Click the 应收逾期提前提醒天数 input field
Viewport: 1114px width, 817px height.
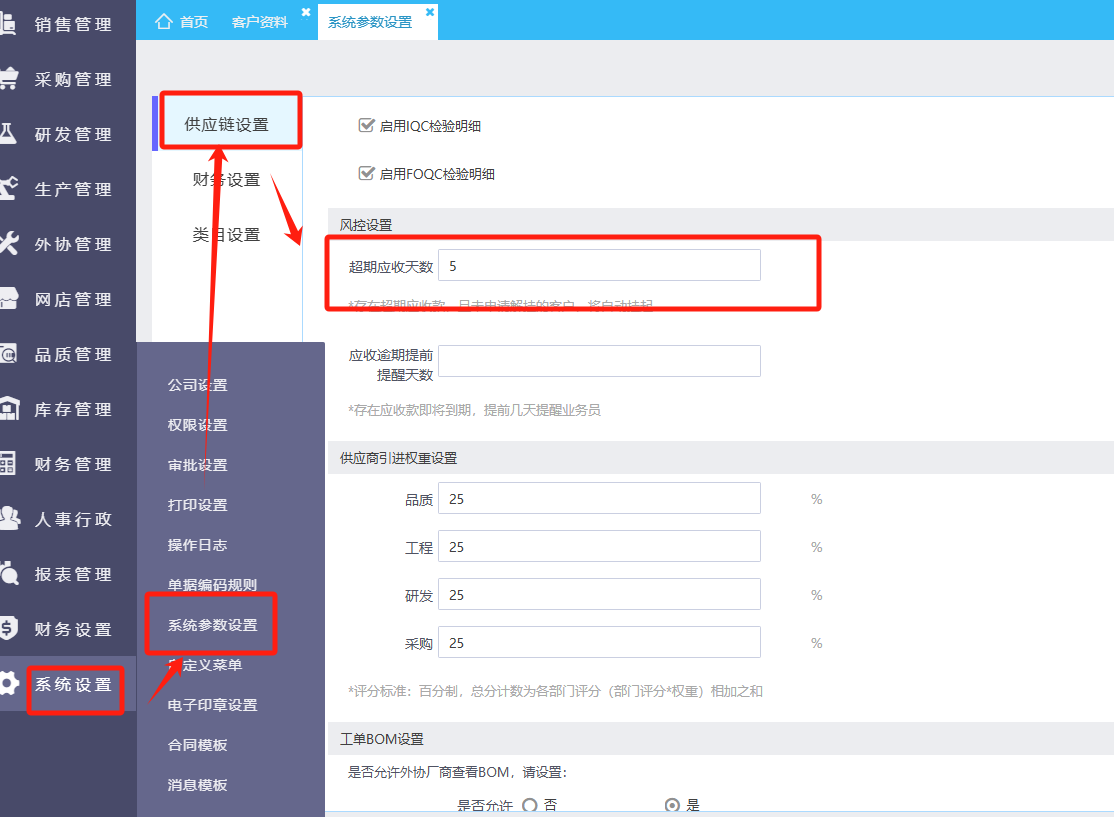599,361
